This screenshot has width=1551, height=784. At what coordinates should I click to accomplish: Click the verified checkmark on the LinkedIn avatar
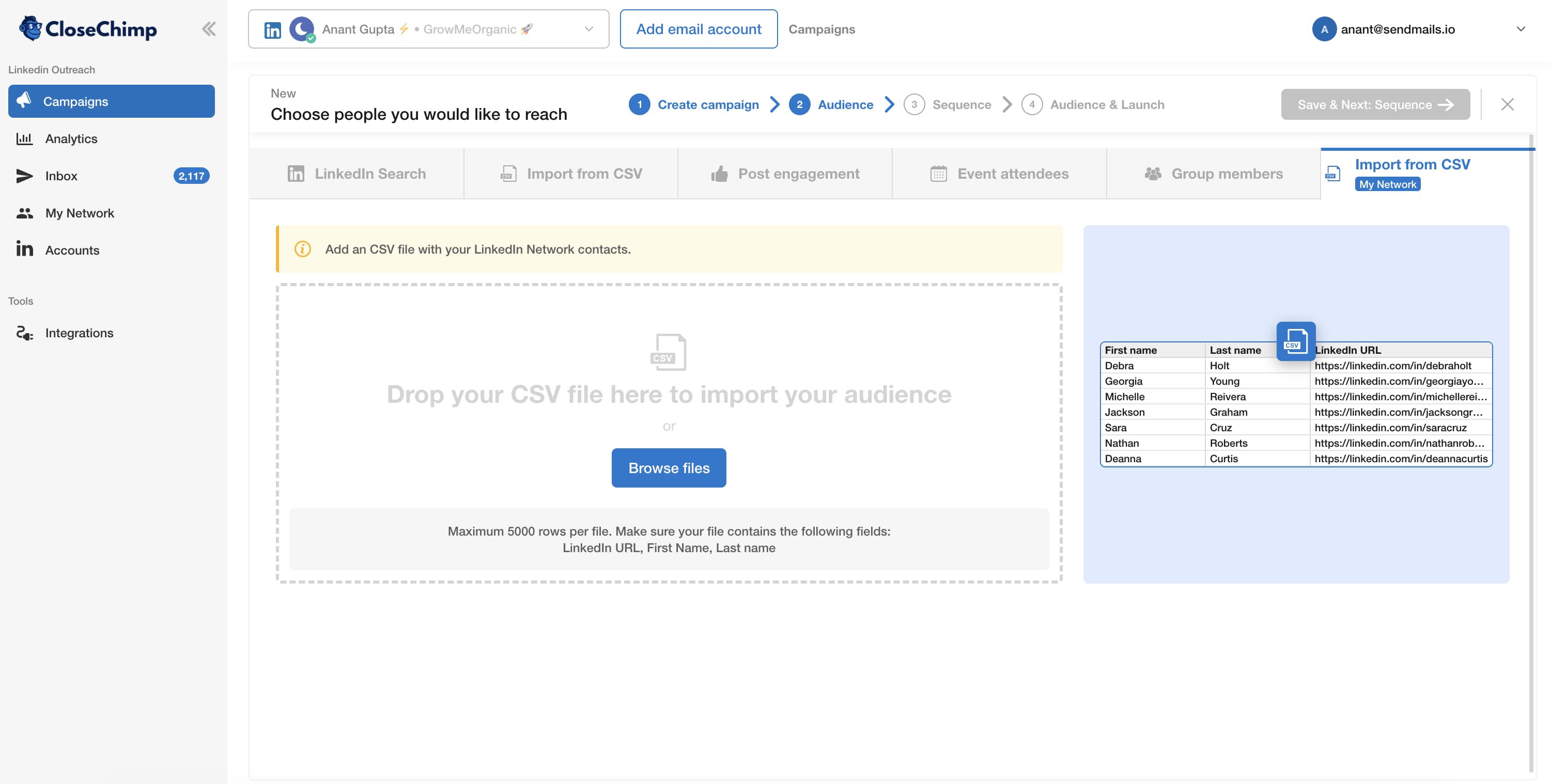click(311, 38)
